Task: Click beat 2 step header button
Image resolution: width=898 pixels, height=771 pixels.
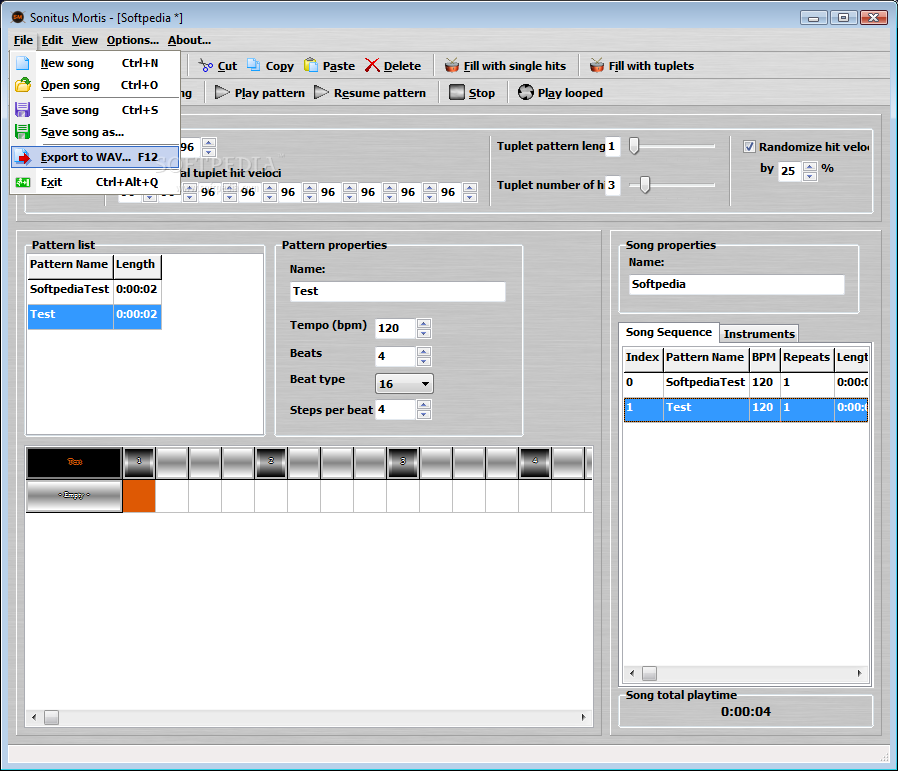Action: click(x=271, y=463)
